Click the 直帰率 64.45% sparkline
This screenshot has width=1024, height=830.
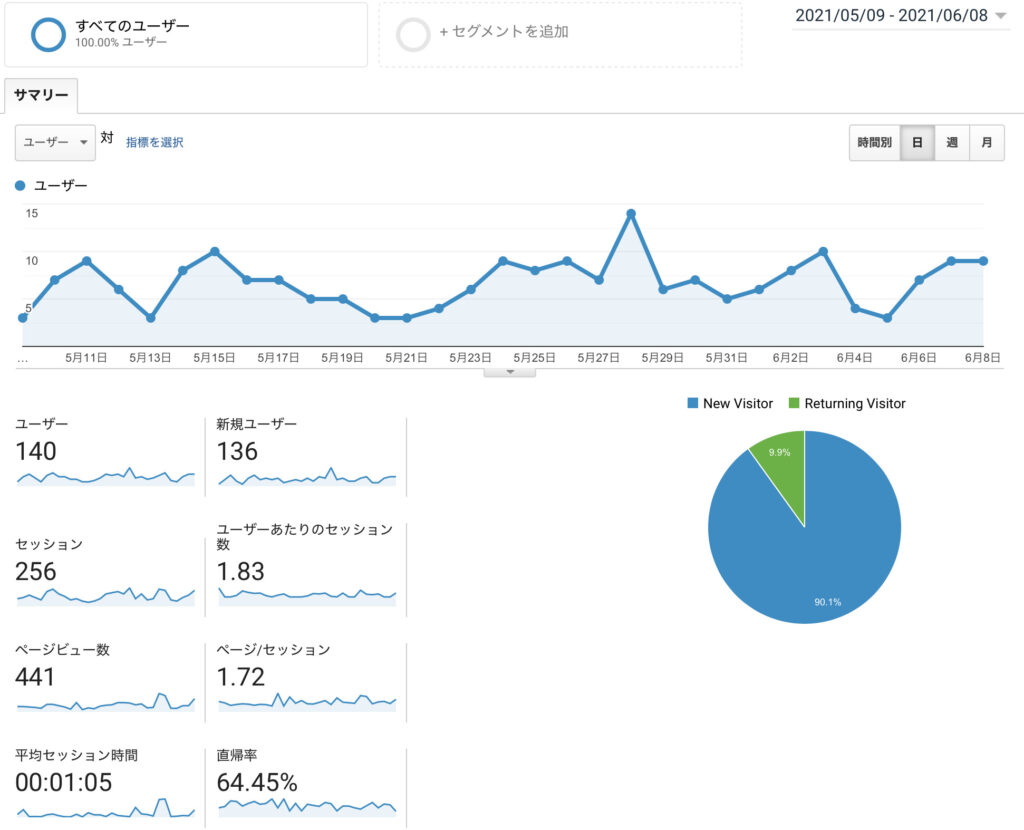(307, 808)
